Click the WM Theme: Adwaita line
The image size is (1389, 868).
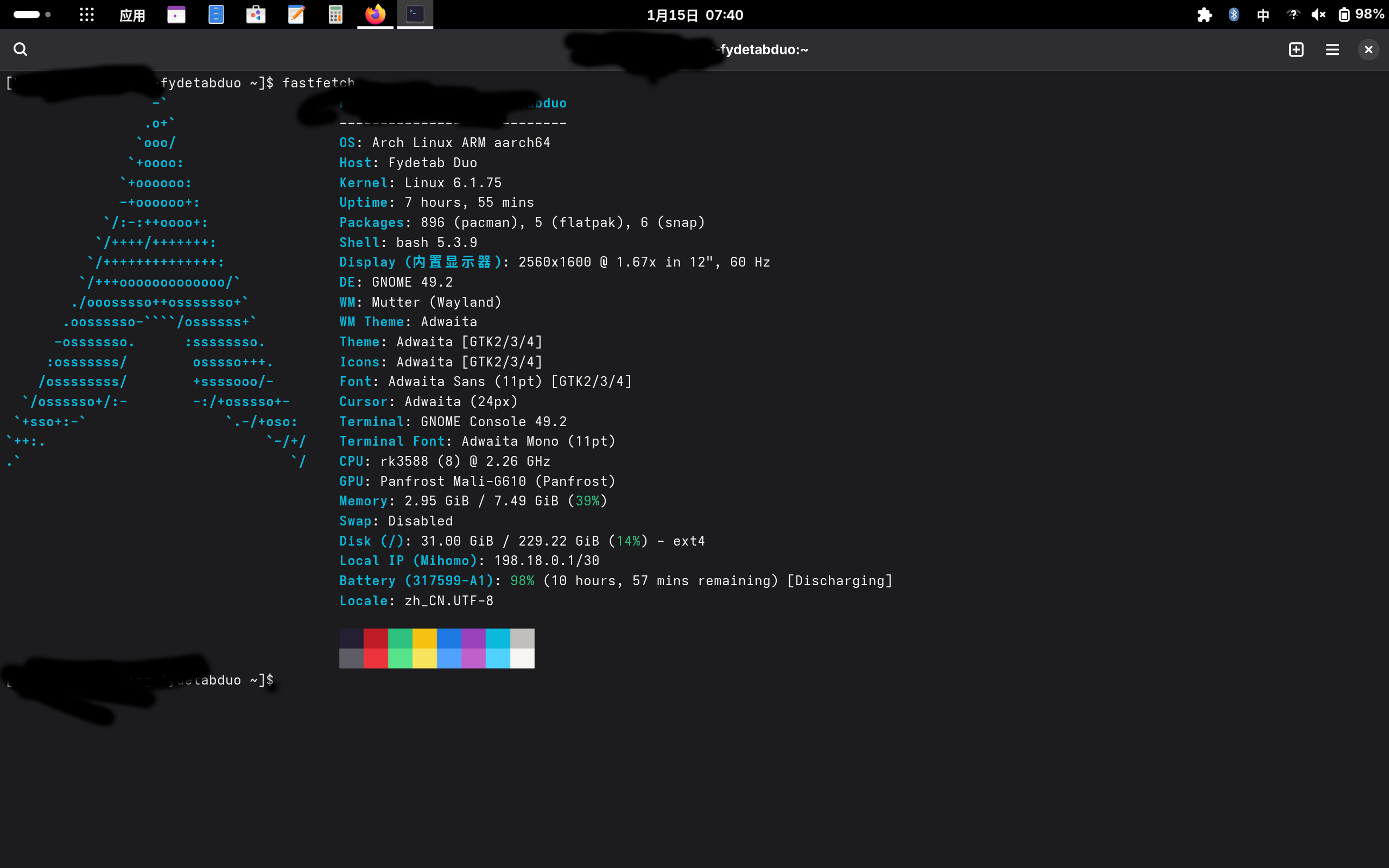tap(408, 321)
